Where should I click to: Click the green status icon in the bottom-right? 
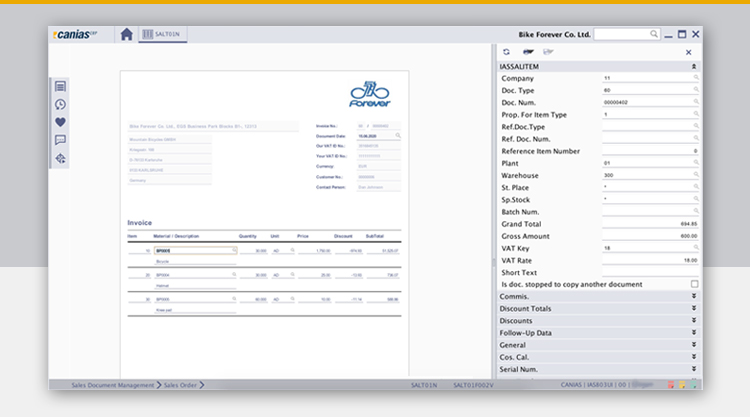693,384
